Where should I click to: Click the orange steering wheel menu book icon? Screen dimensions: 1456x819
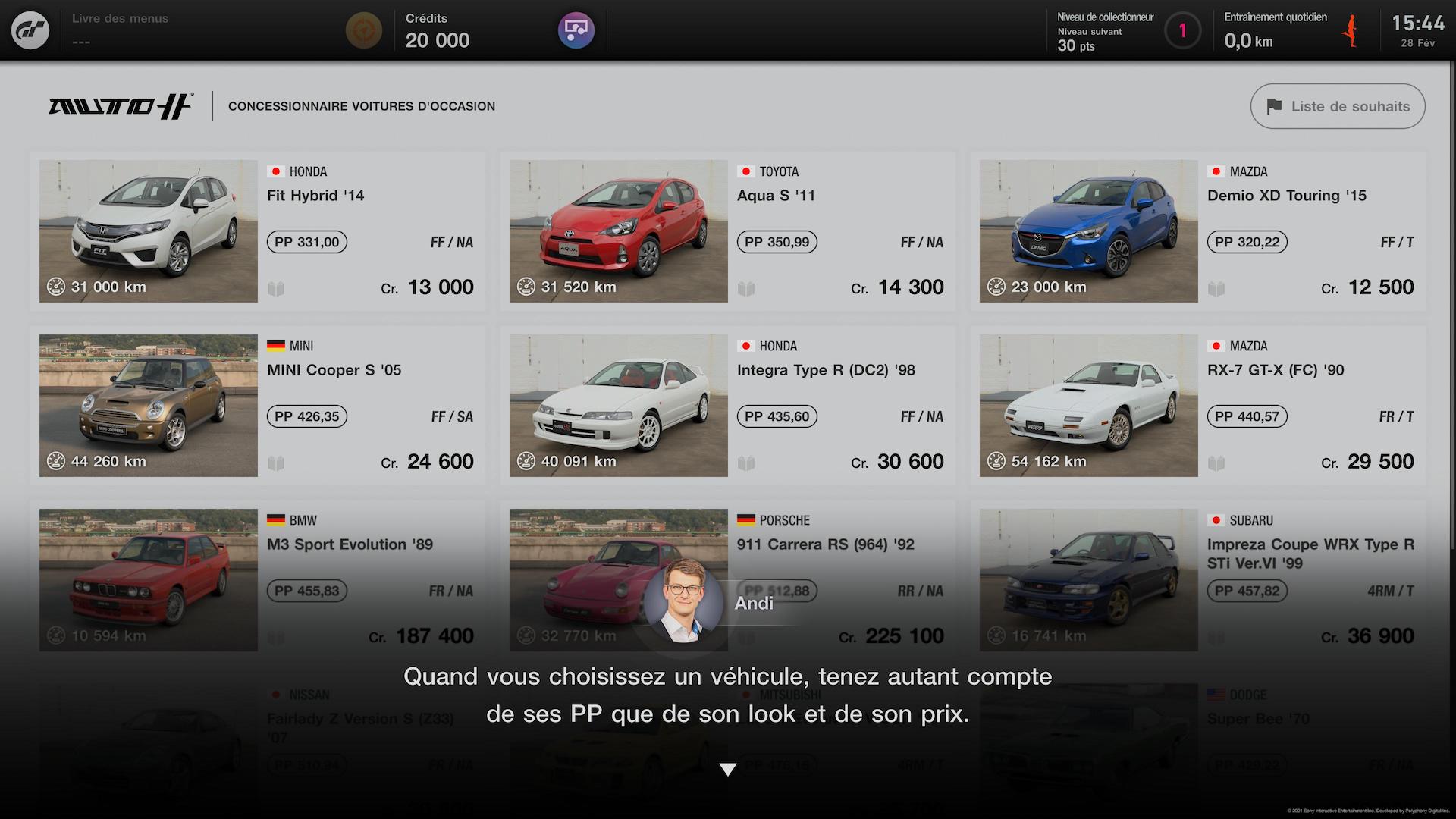point(364,30)
